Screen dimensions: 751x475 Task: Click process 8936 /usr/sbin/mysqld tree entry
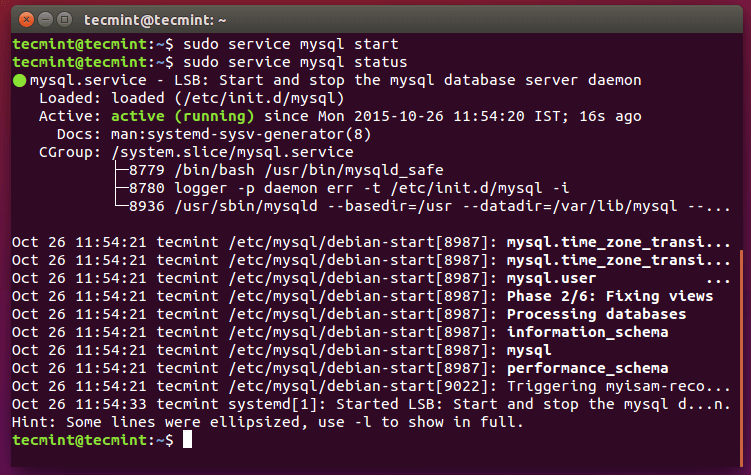429,206
